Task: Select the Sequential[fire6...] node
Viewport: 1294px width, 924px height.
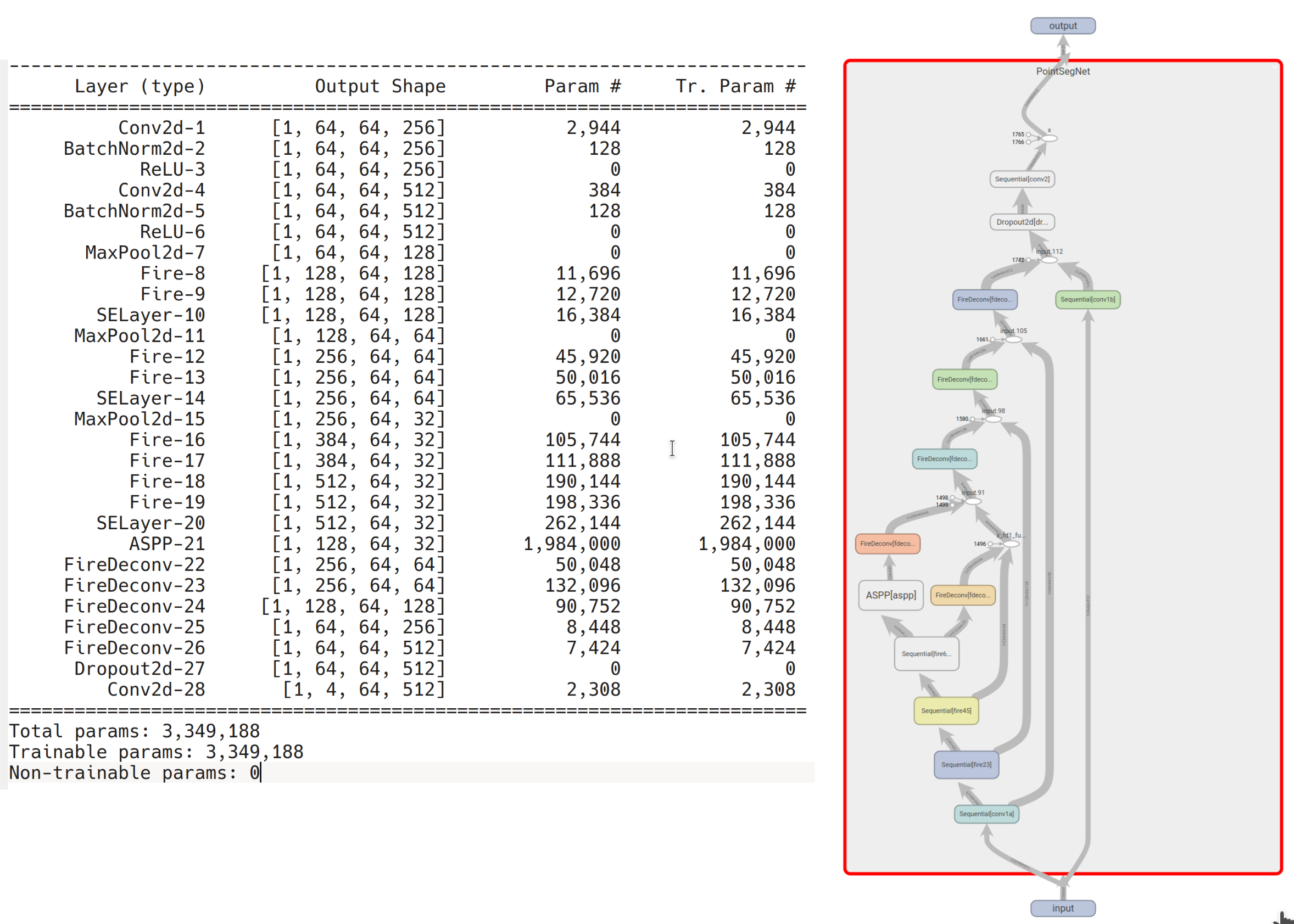Action: pyautogui.click(x=927, y=654)
